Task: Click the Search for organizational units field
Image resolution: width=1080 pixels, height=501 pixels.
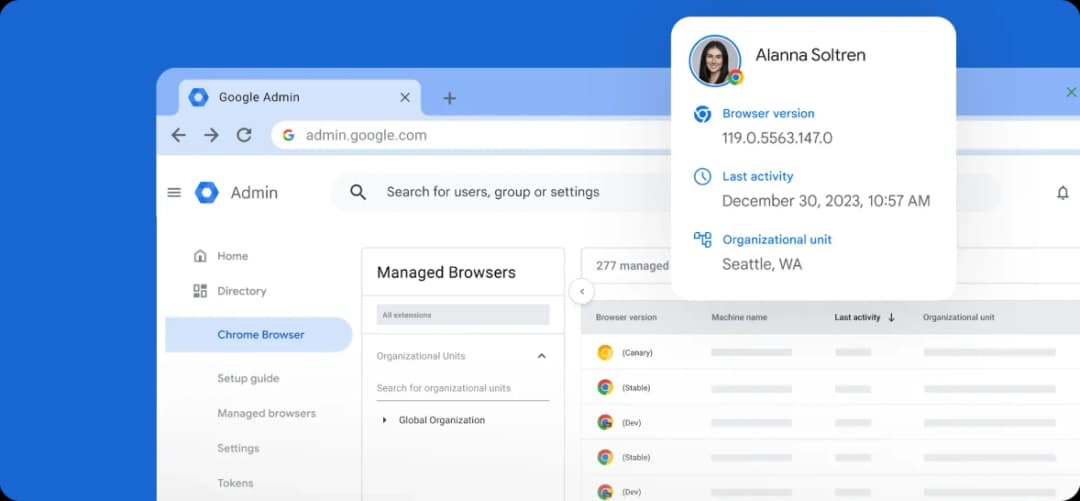Action: (x=462, y=388)
